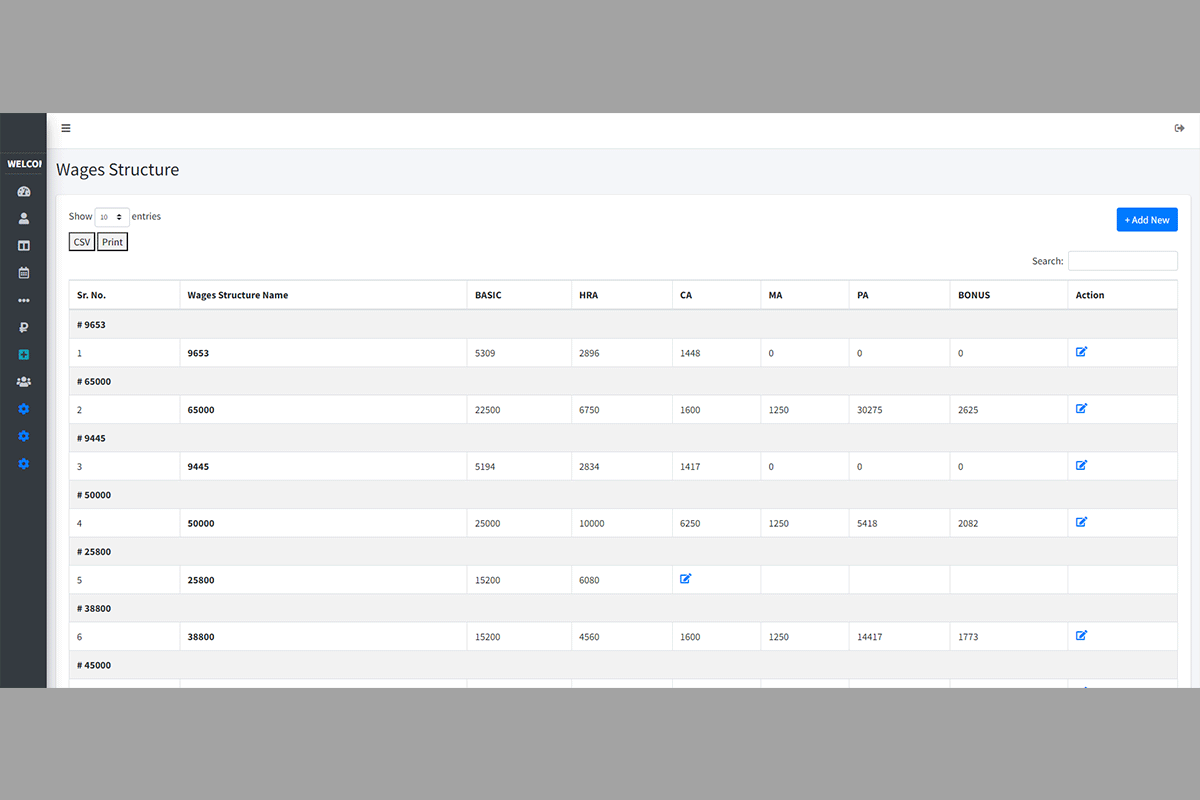Click BONUS value 2625

pos(968,410)
